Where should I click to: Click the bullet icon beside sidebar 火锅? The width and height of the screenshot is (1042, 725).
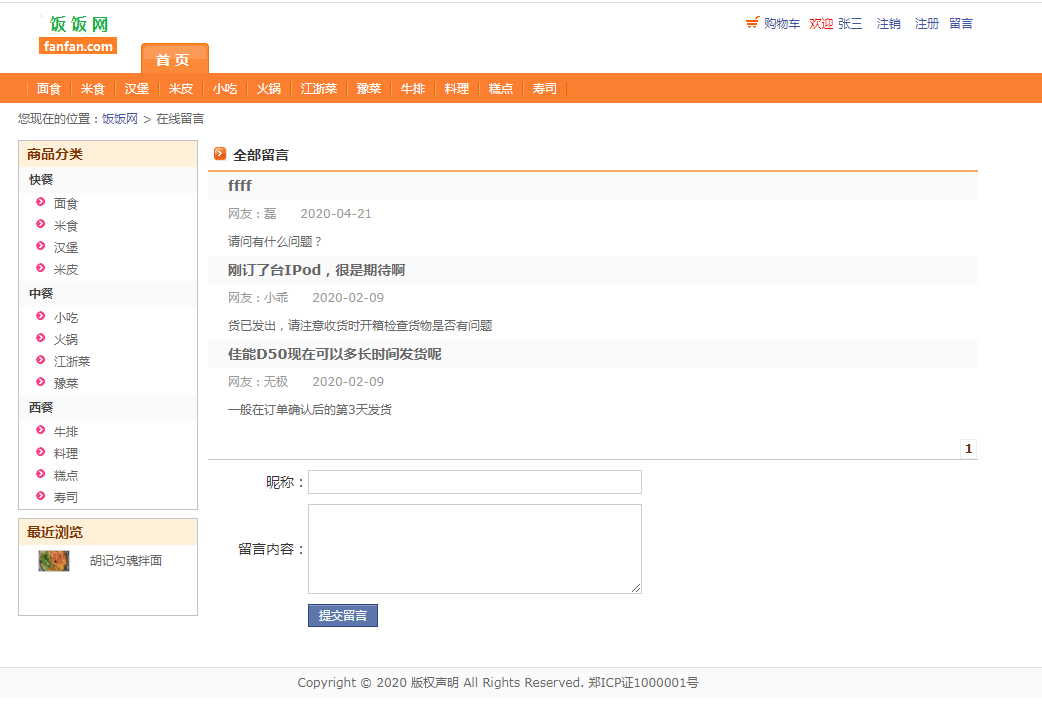41,338
